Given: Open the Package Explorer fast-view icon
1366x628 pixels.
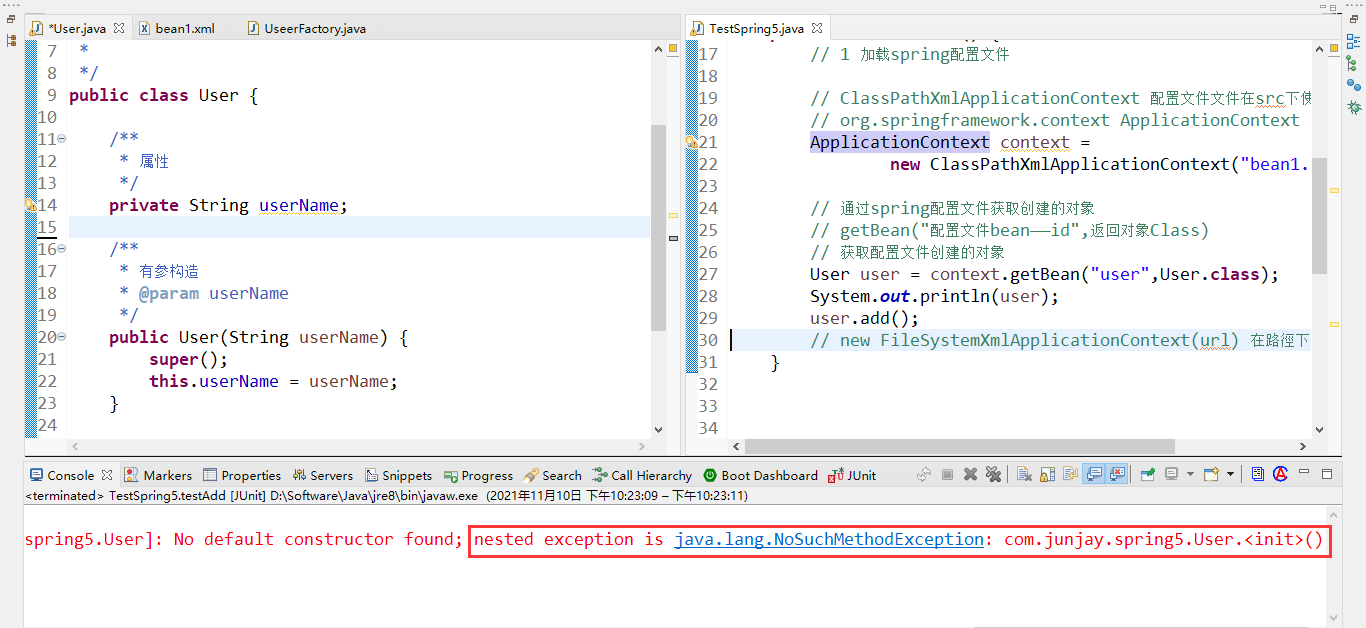Looking at the screenshot, I should tap(12, 41).
